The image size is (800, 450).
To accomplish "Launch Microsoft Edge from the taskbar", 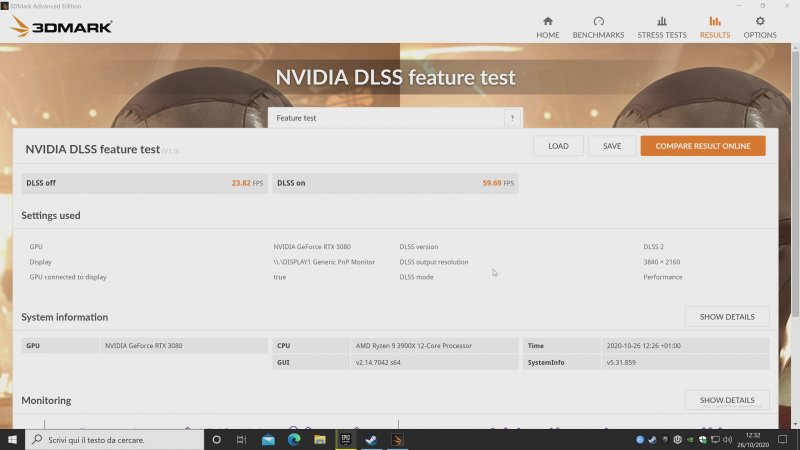I will coord(294,439).
